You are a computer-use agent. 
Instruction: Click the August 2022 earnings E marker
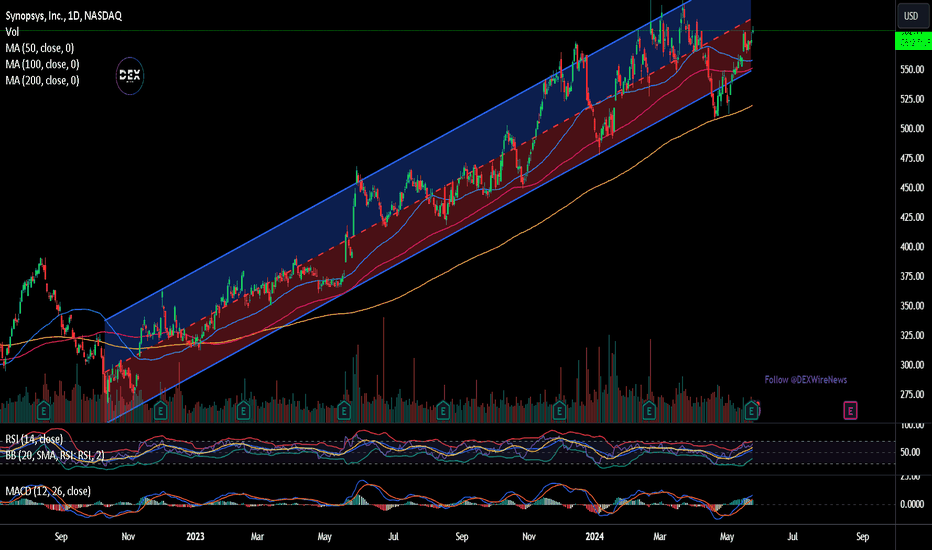[x=43, y=410]
